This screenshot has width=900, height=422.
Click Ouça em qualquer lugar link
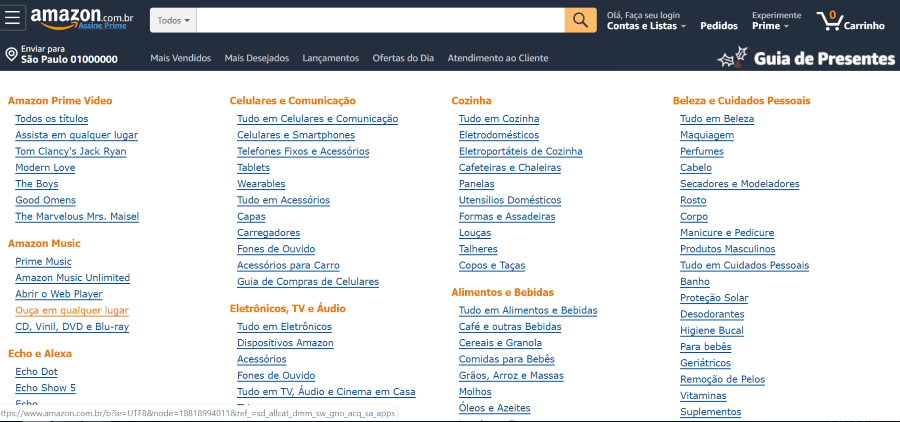pos(72,311)
